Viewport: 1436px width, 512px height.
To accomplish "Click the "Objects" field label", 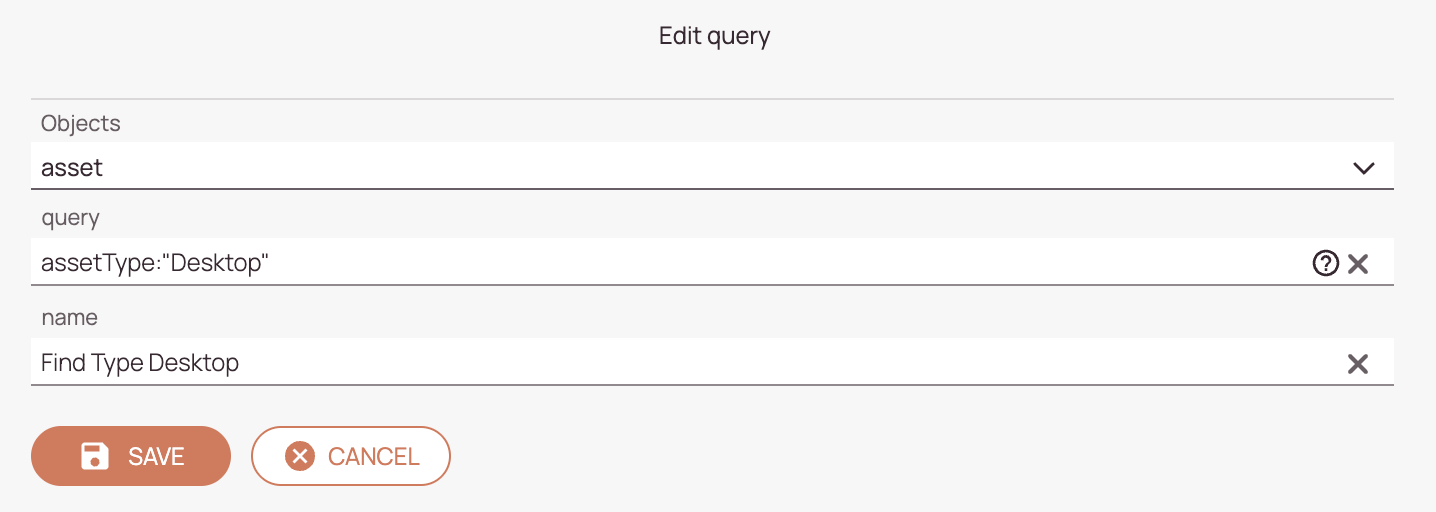I will (x=81, y=124).
